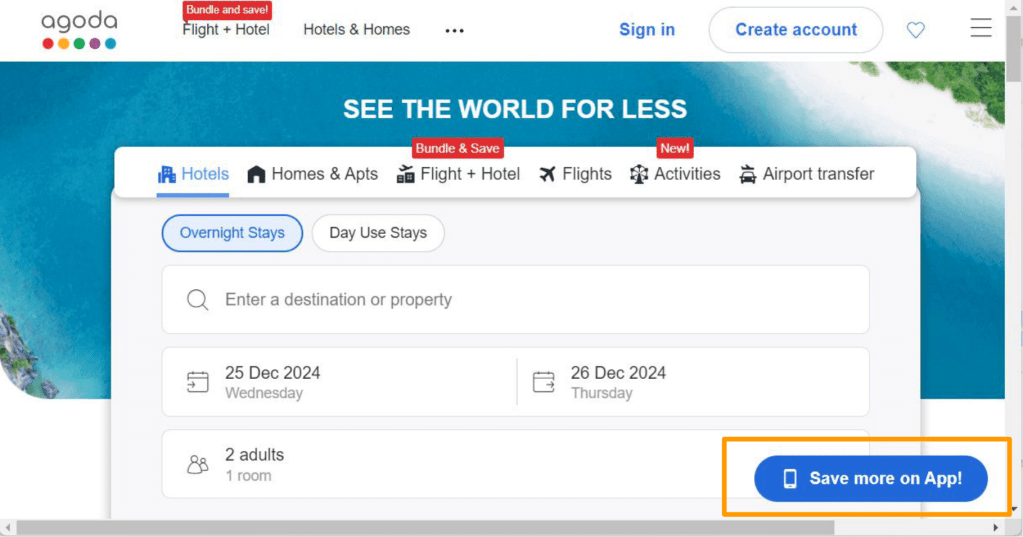Screen dimensions: 1023x537
Task: Click the check-out calendar icon
Action: [544, 382]
